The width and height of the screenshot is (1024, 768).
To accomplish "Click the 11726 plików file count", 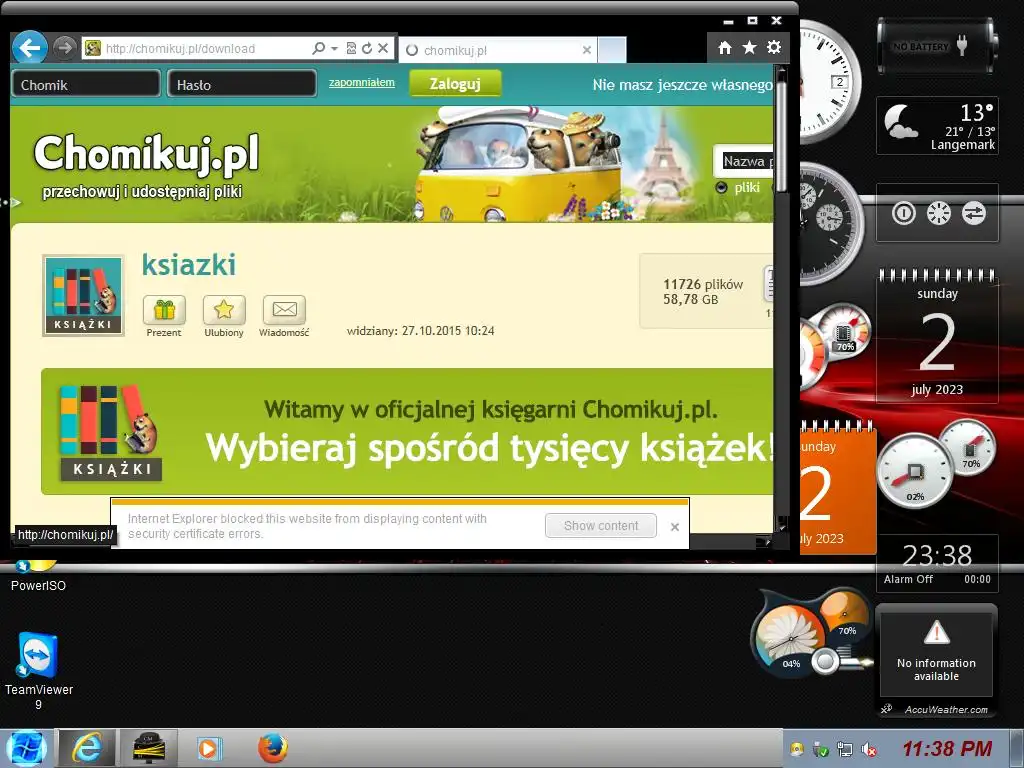I will click(703, 284).
